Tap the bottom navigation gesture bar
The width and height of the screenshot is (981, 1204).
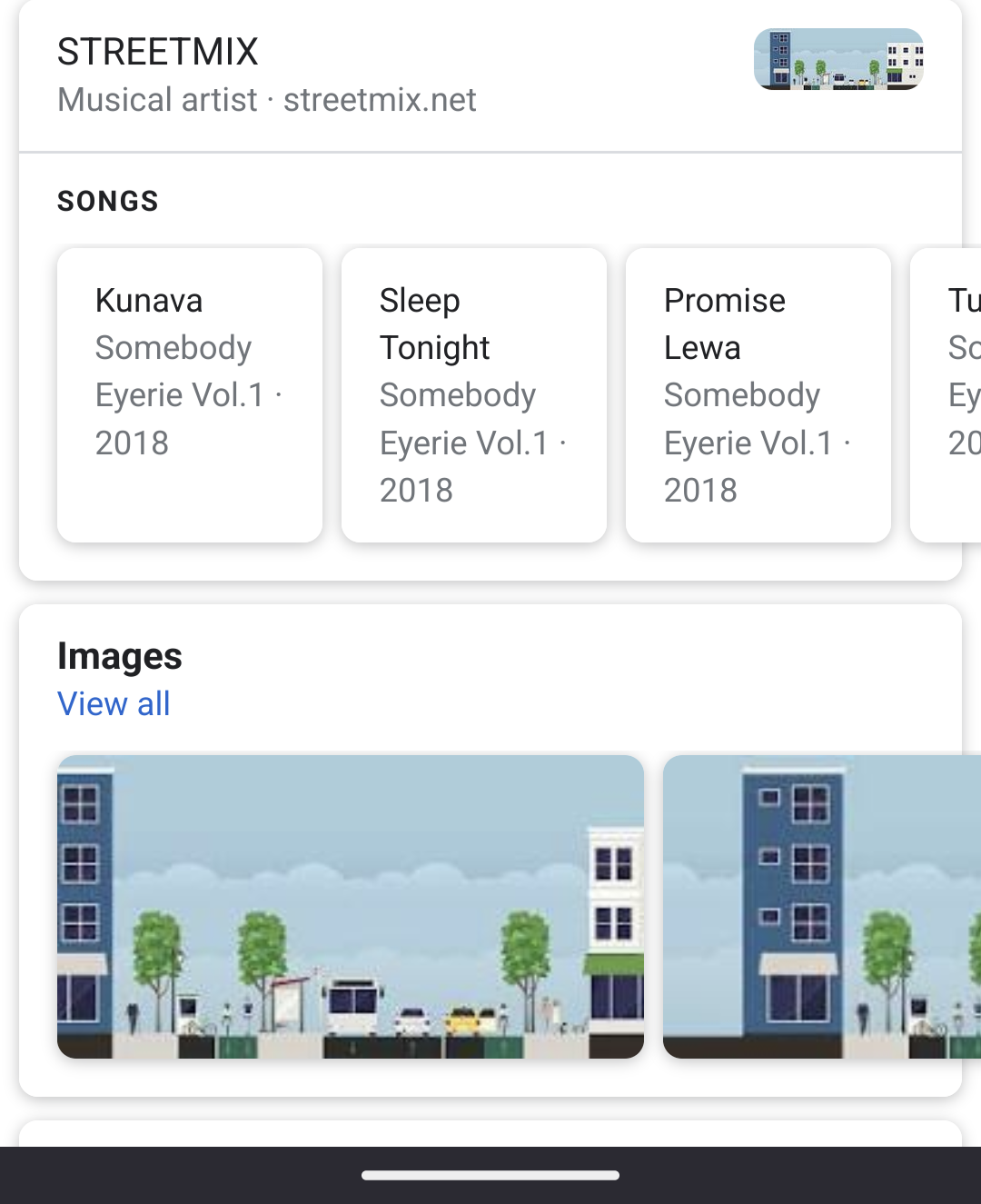[x=490, y=1175]
